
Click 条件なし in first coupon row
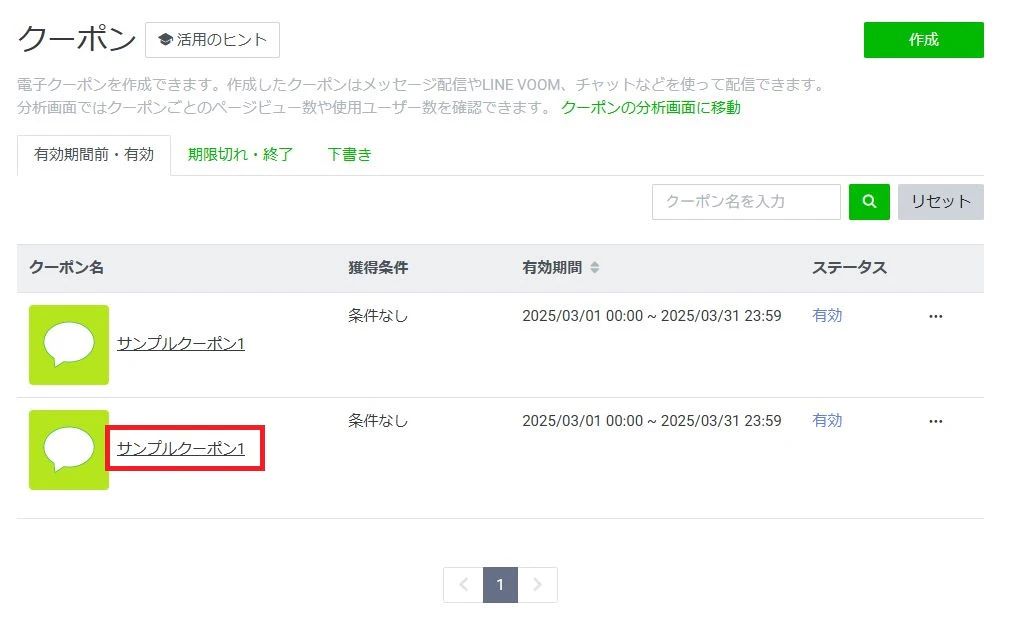pyautogui.click(x=378, y=316)
